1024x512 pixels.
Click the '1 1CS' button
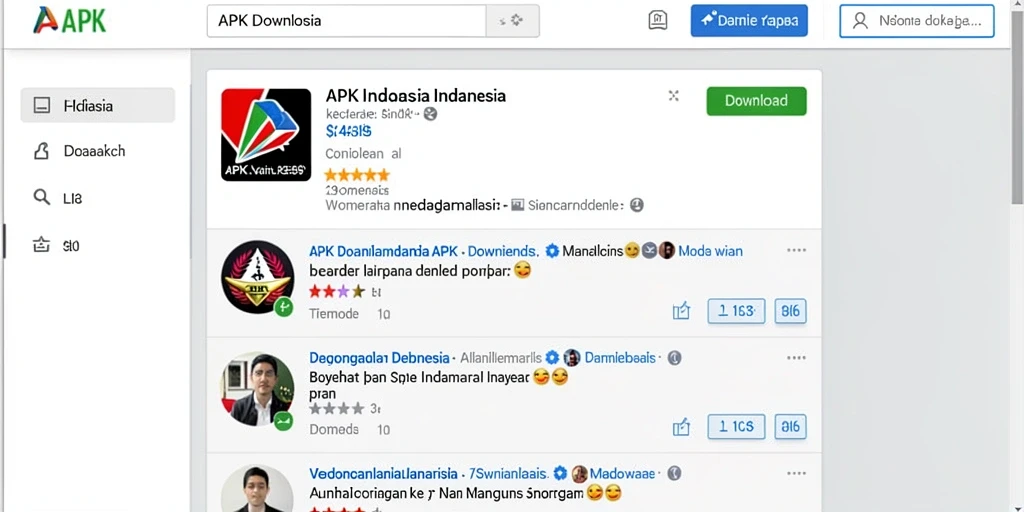point(736,427)
